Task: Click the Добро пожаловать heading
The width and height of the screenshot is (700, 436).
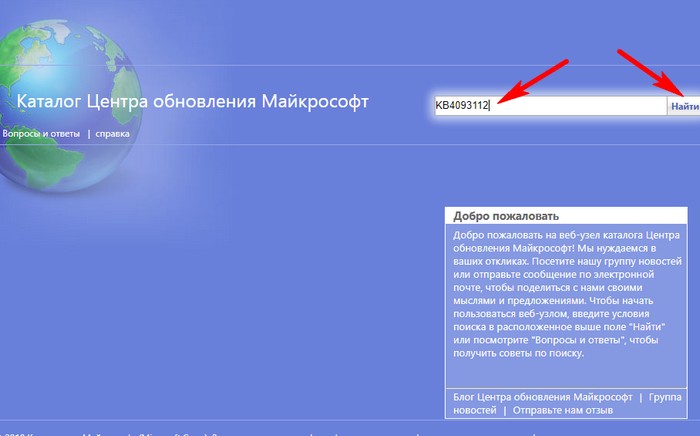Action: coord(506,216)
